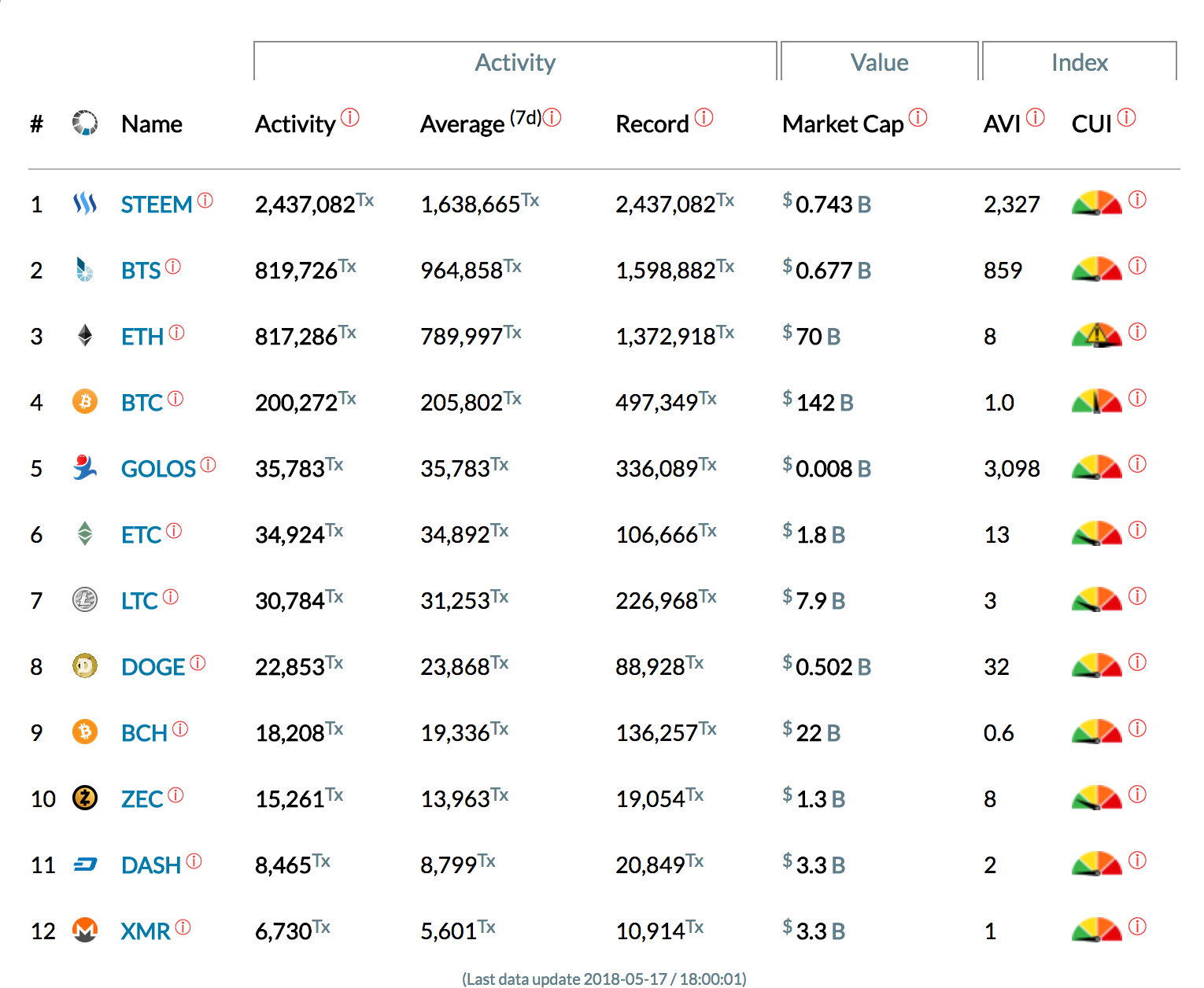Screen dimensions: 1204x988
Task: Open info icon next to Activity header
Action: click(x=350, y=117)
